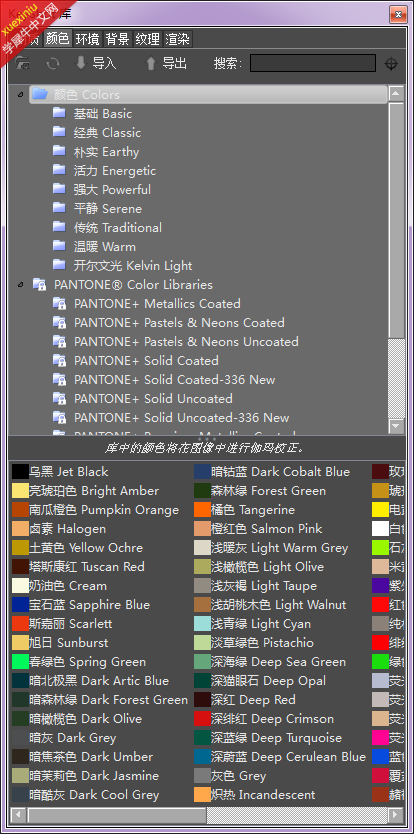Image resolution: width=414 pixels, height=834 pixels.
Task: Click the search input field
Action: pos(313,63)
